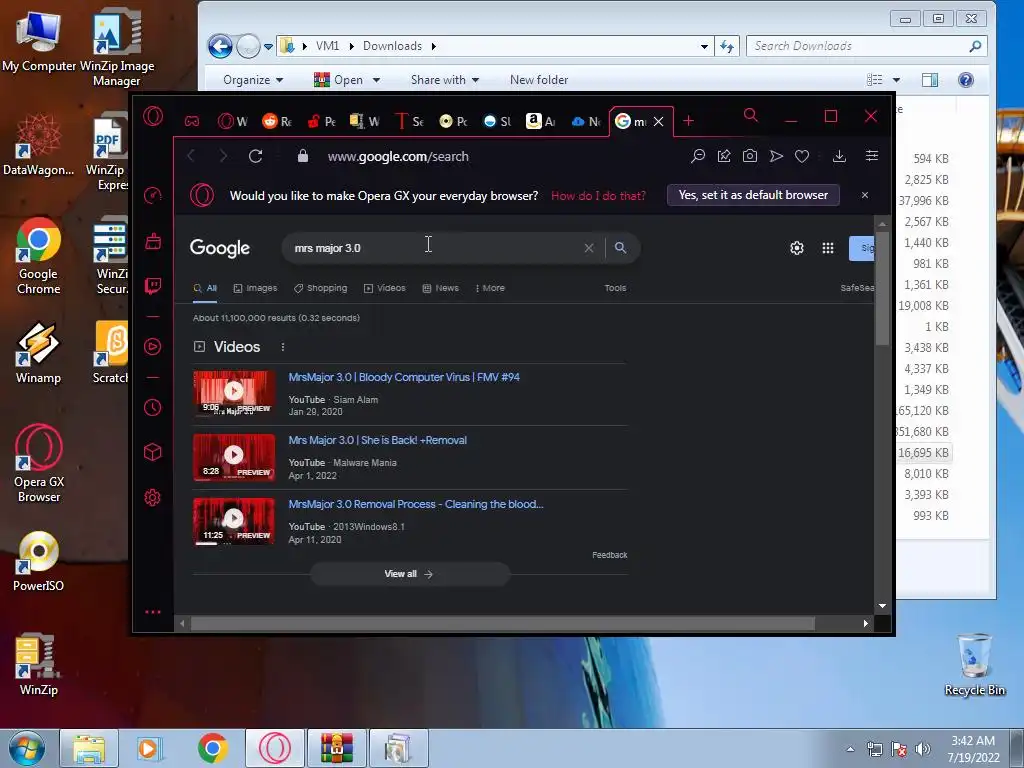1024x768 pixels.
Task: Open Easy Setup sliders icon
Action: pyautogui.click(x=872, y=155)
